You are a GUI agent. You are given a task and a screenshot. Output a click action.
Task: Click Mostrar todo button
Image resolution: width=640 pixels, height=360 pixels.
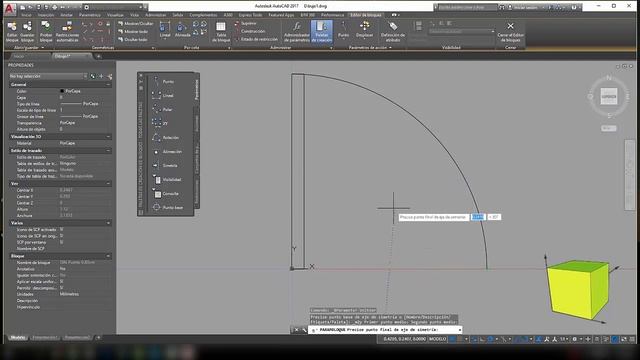(133, 31)
